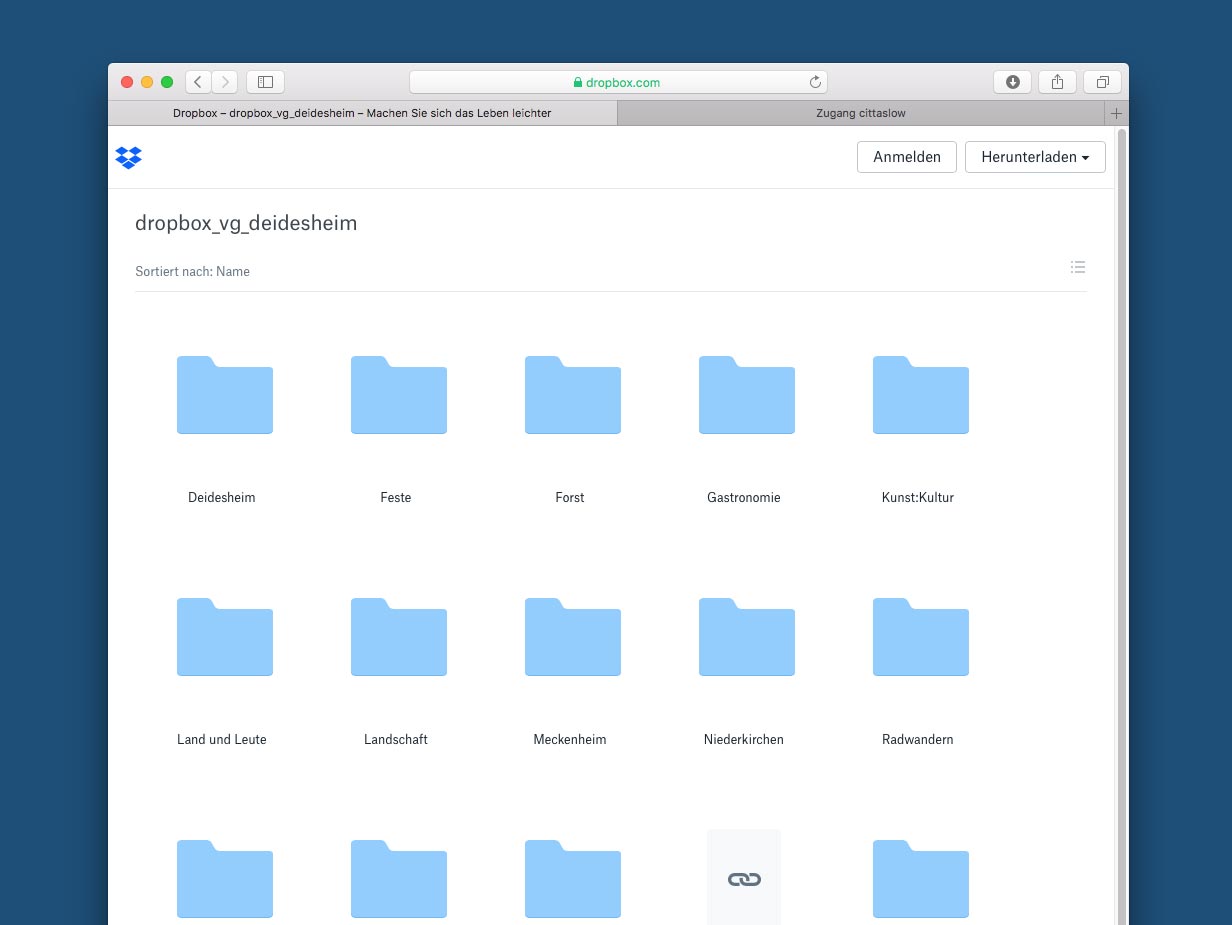This screenshot has height=925, width=1232.
Task: Expand the Herunterladen dropdown
Action: (x=1035, y=157)
